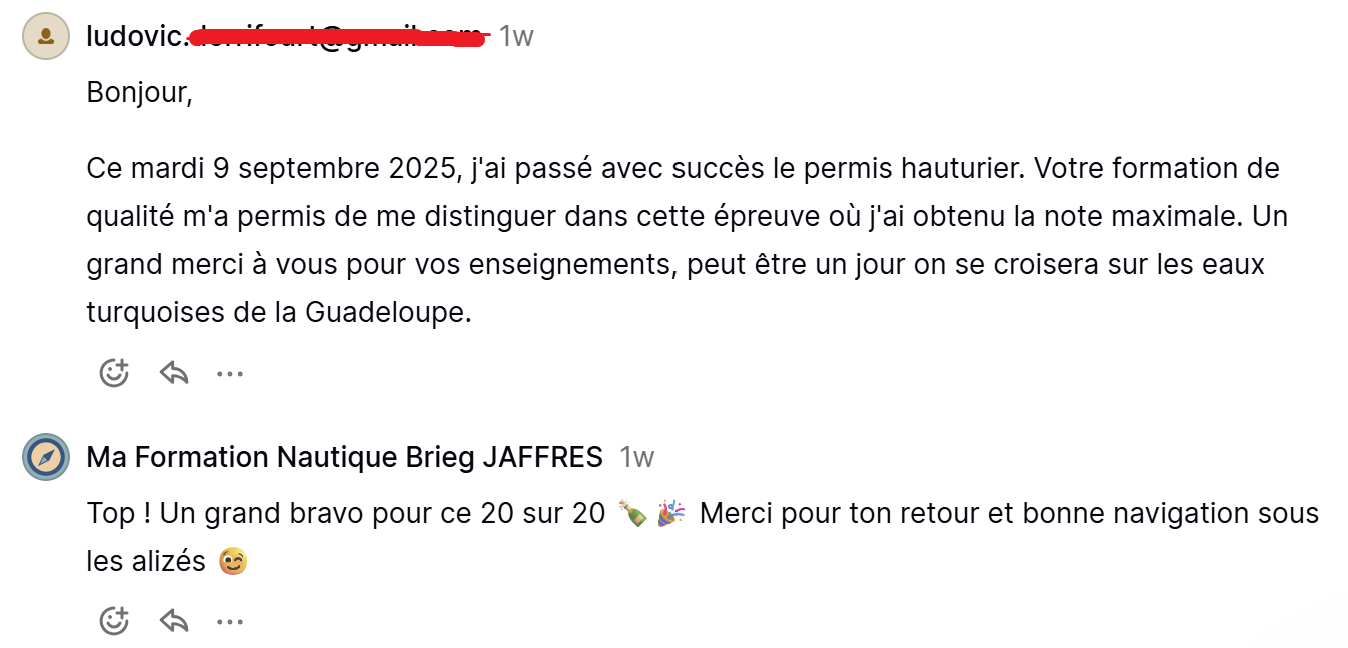Click the winking face emoji
Viewport: 1348px width, 648px height.
232,562
